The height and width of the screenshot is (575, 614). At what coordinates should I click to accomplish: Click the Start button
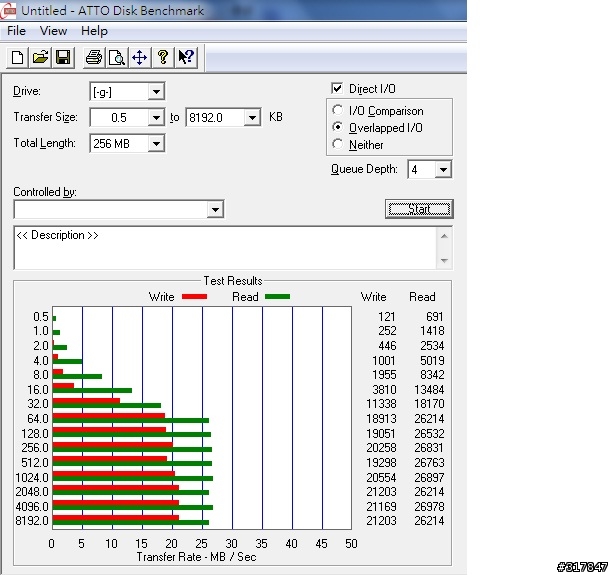click(x=419, y=209)
